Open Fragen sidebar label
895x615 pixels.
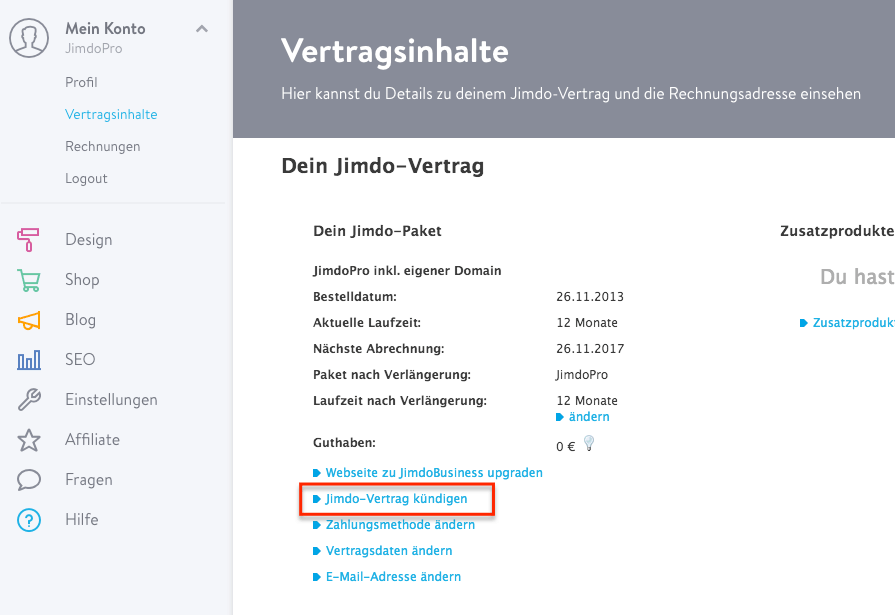(88, 480)
